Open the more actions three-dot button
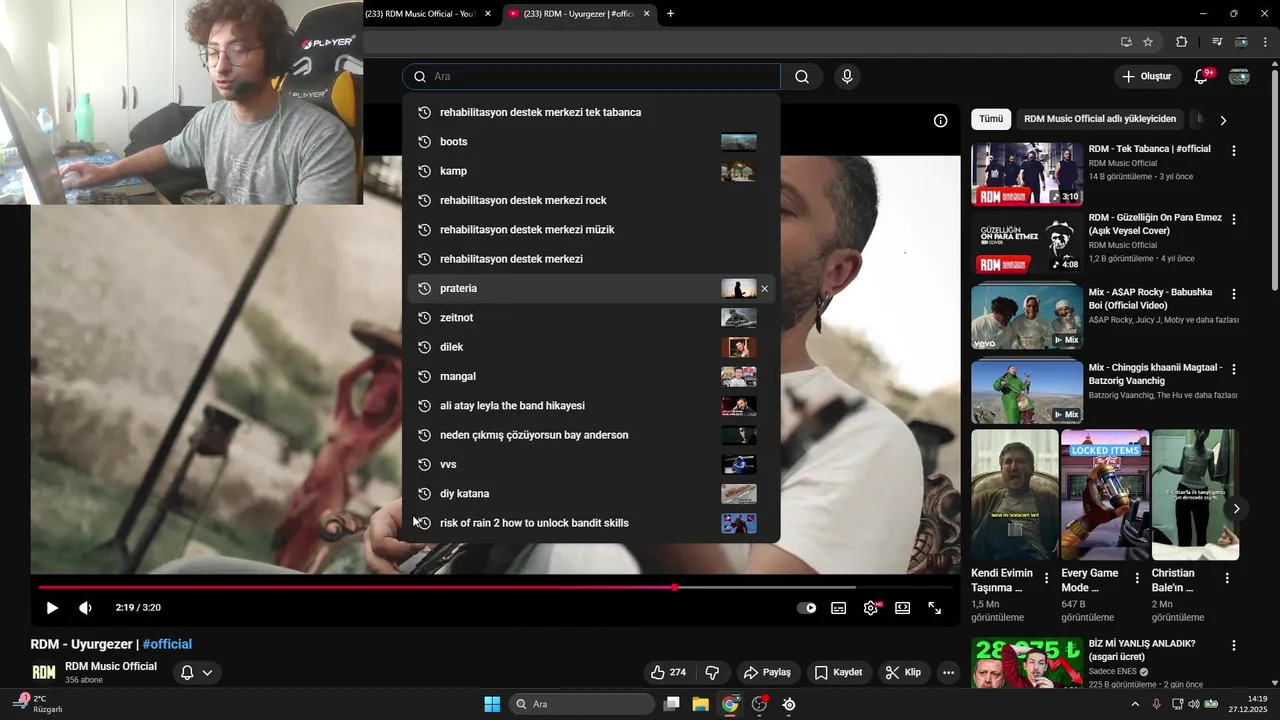This screenshot has width=1280, height=720. click(x=948, y=672)
